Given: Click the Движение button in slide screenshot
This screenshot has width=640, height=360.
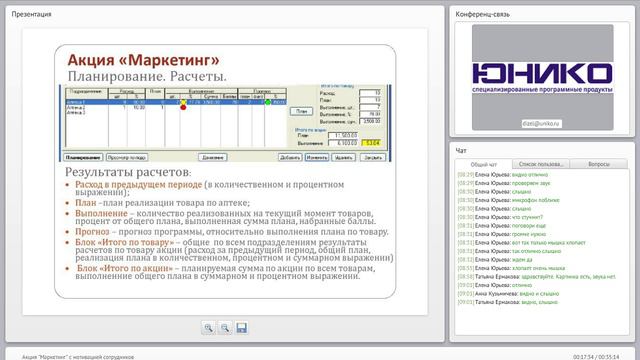Looking at the screenshot, I should pos(213,157).
